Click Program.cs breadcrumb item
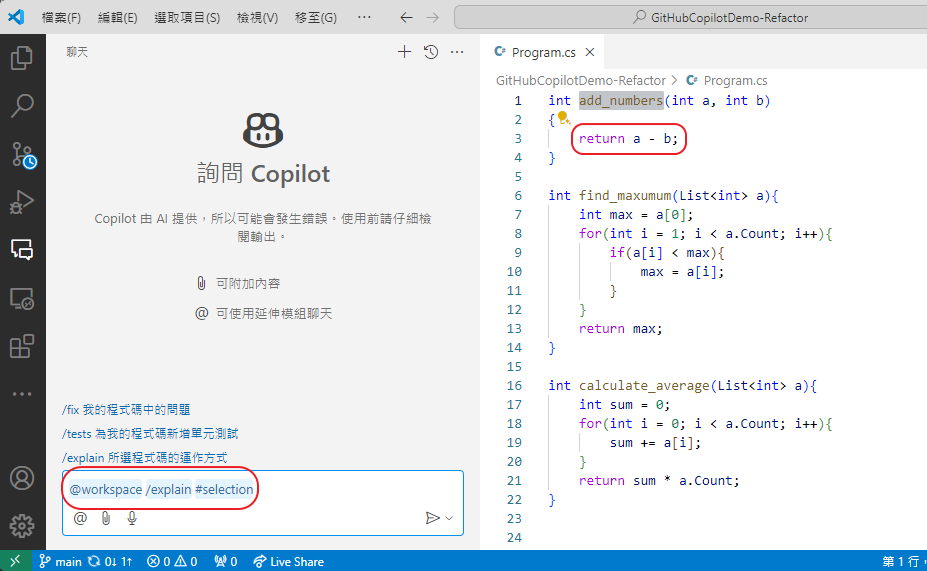 point(735,80)
